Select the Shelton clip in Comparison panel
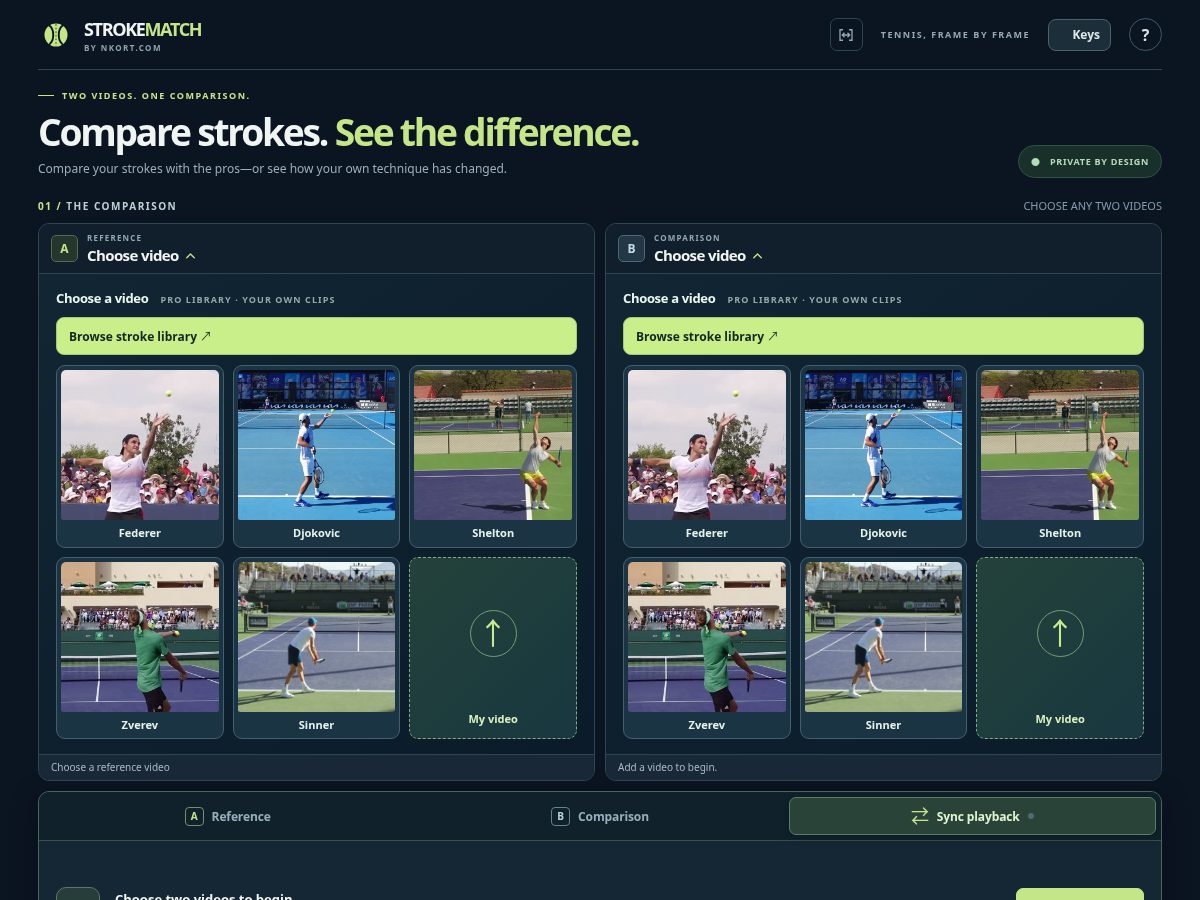This screenshot has height=900, width=1200. click(1060, 457)
